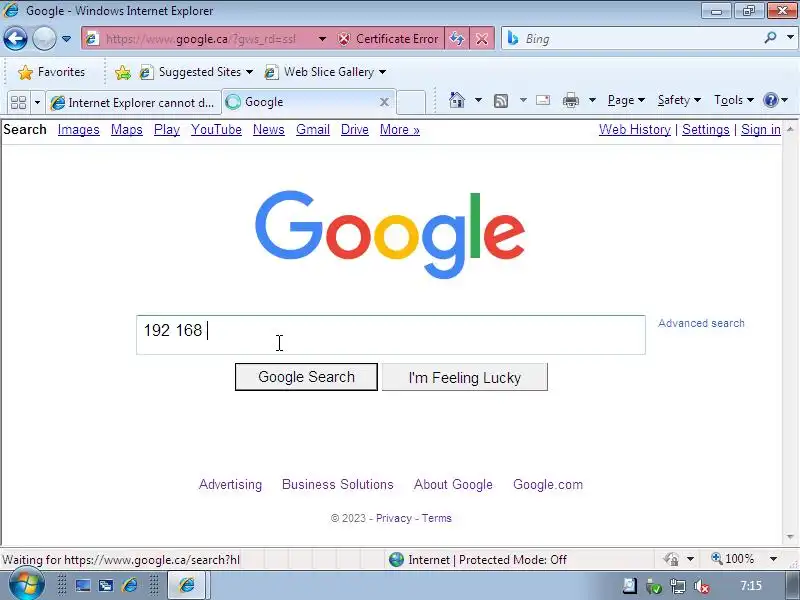Click the 'More »' link
800x600 pixels.
[x=399, y=130]
